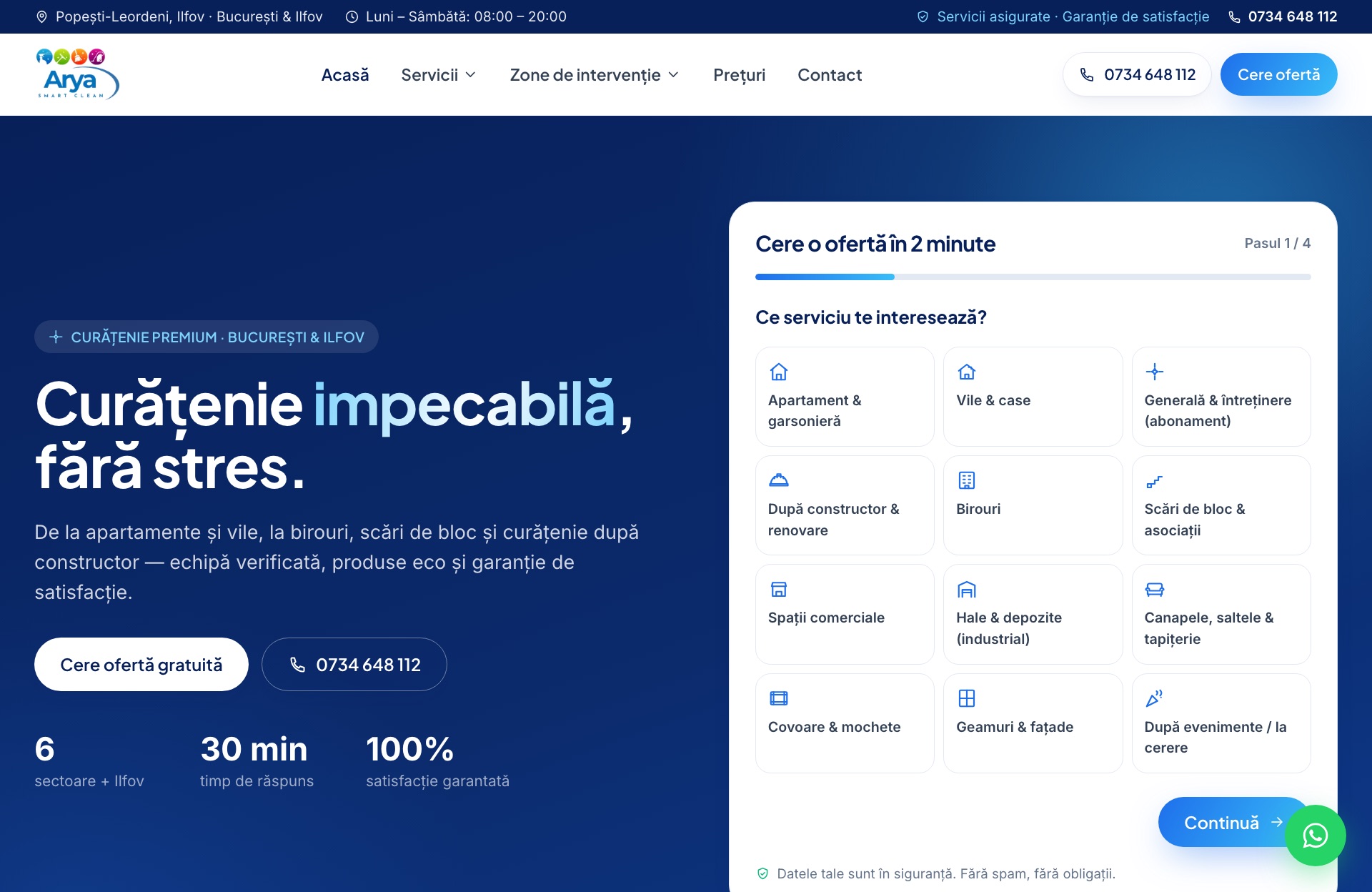Select Spații comerciale service option
Viewport: 1372px width, 892px height.
coord(845,614)
